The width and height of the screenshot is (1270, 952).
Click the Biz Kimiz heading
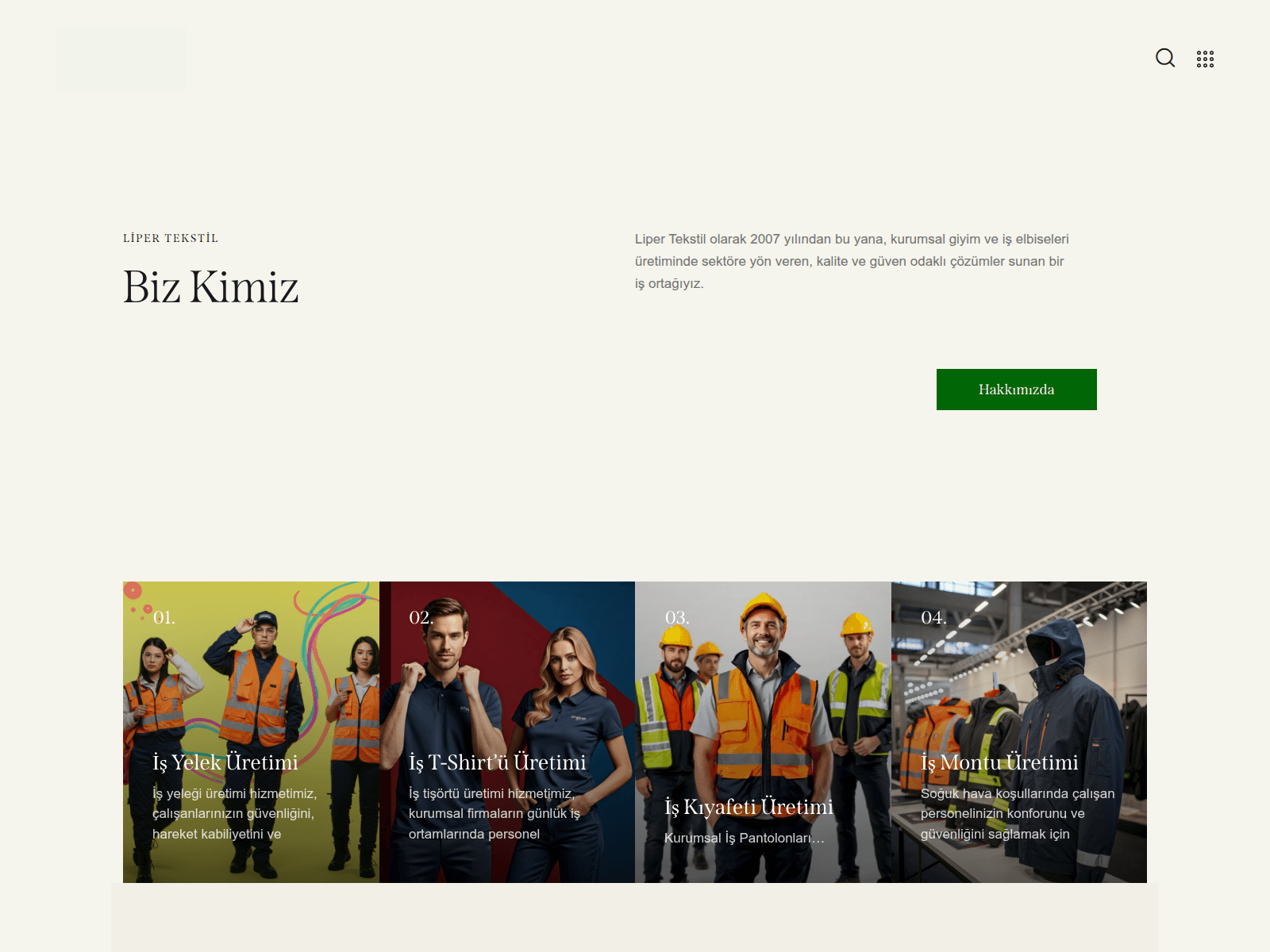(x=210, y=286)
